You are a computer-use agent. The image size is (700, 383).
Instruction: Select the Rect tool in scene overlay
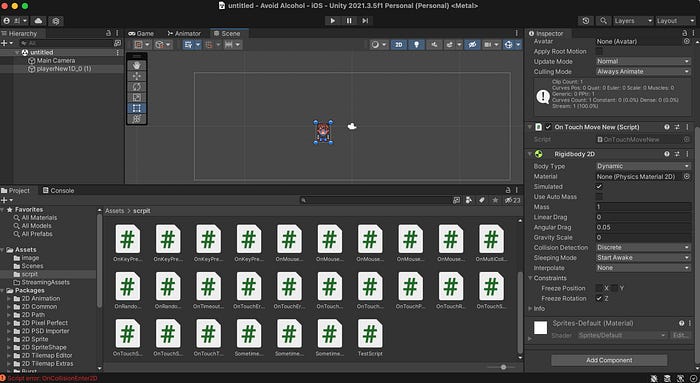click(x=137, y=108)
